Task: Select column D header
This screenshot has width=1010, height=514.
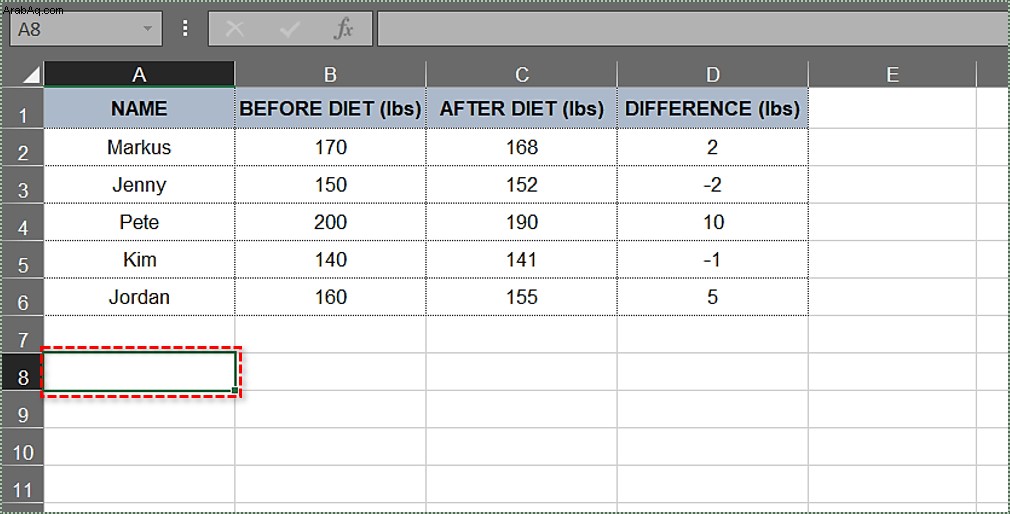Action: coord(712,75)
